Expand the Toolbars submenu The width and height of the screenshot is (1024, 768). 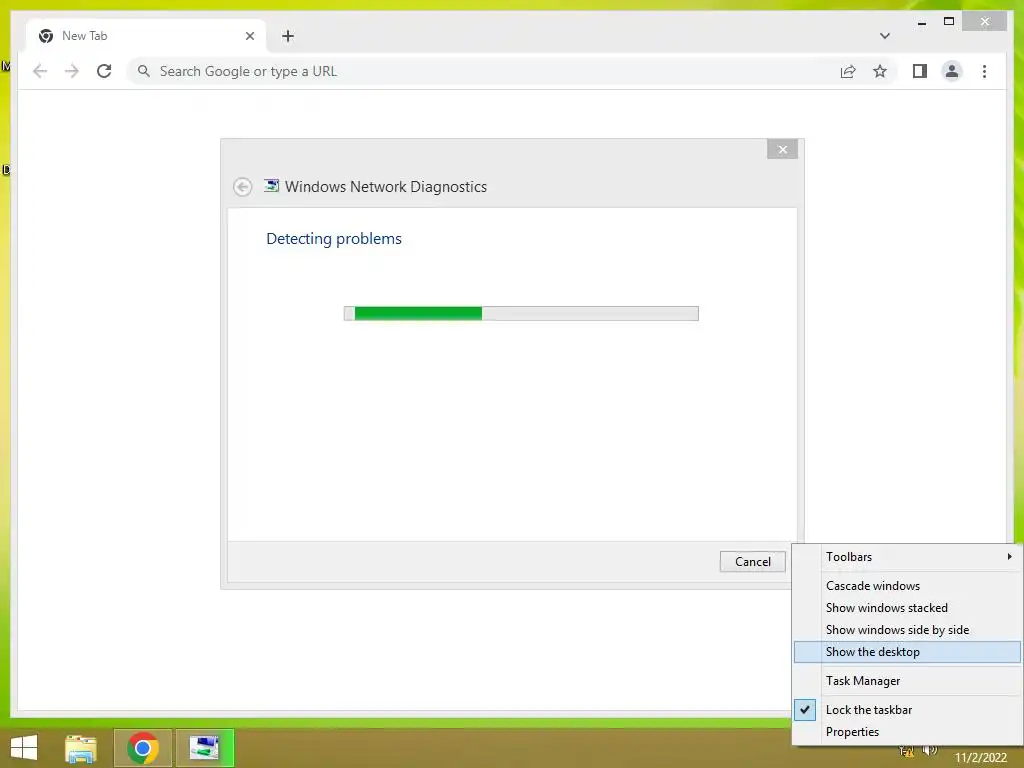pyautogui.click(x=907, y=556)
